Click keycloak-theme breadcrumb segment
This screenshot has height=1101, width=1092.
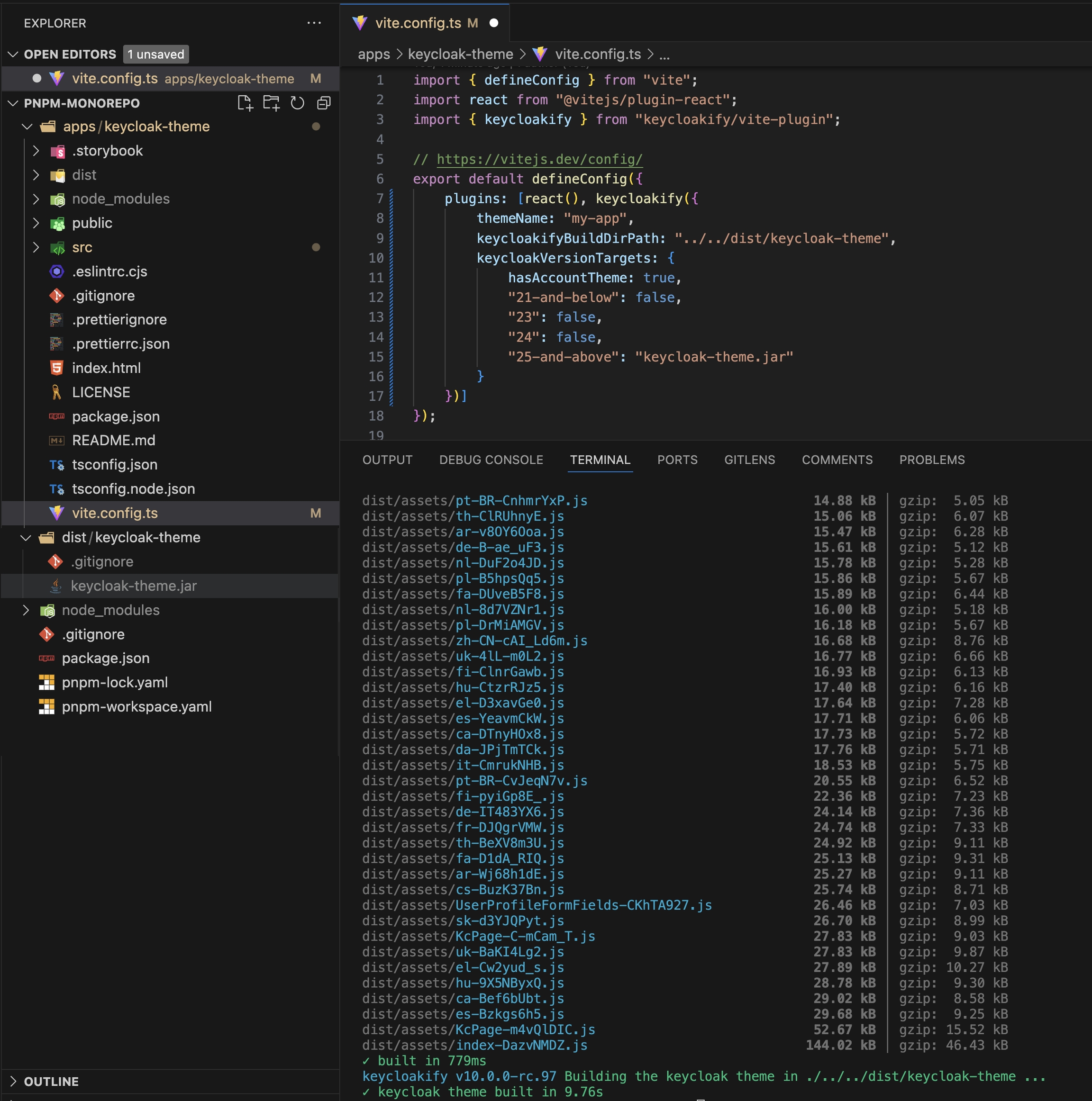(460, 54)
